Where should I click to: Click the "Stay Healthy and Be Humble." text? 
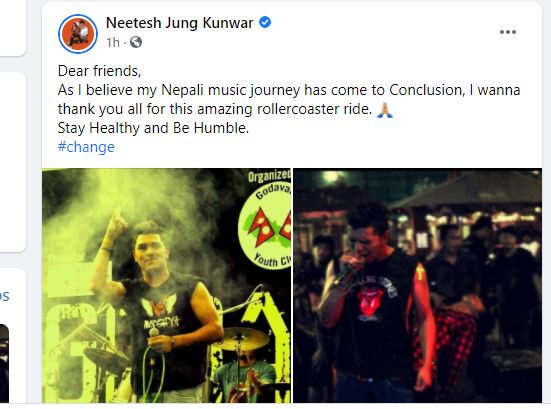153,128
